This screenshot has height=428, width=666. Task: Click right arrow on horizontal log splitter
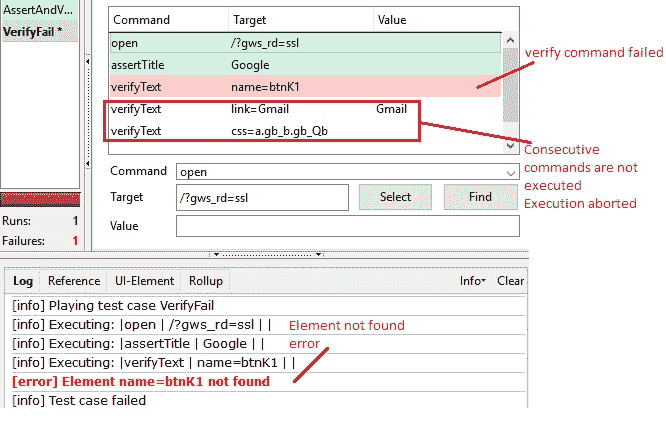click(318, 255)
